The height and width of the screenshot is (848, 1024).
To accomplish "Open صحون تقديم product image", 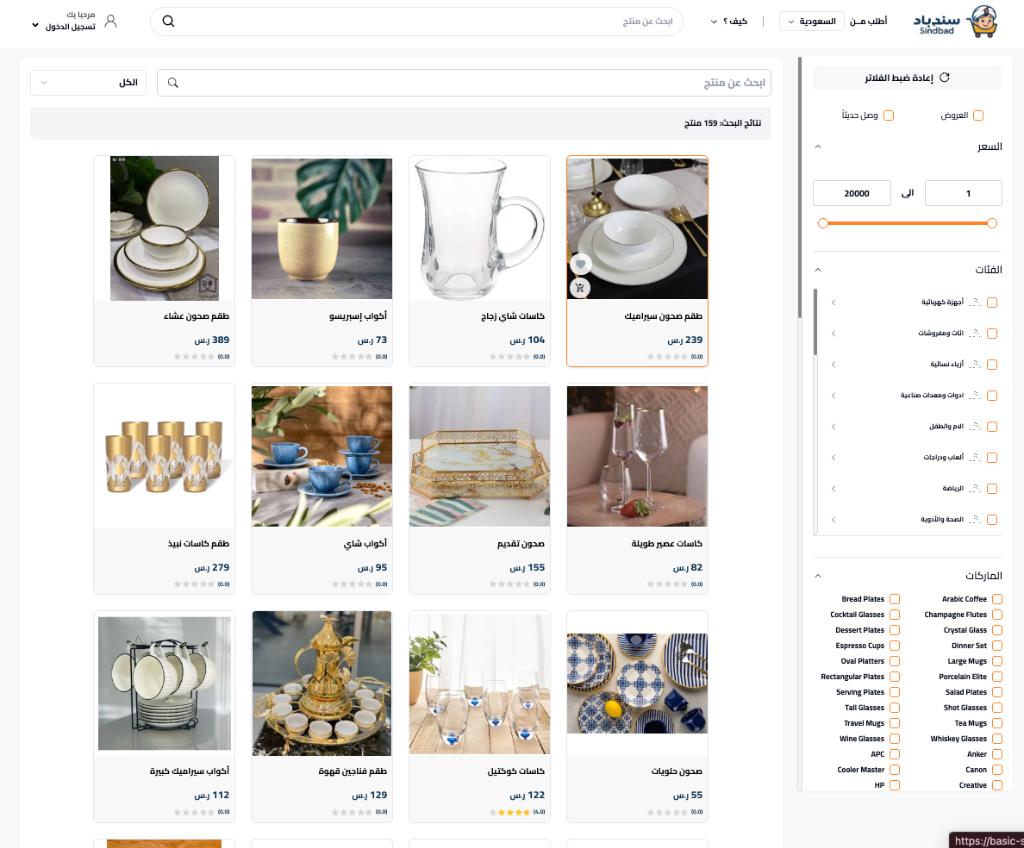I will (x=479, y=456).
